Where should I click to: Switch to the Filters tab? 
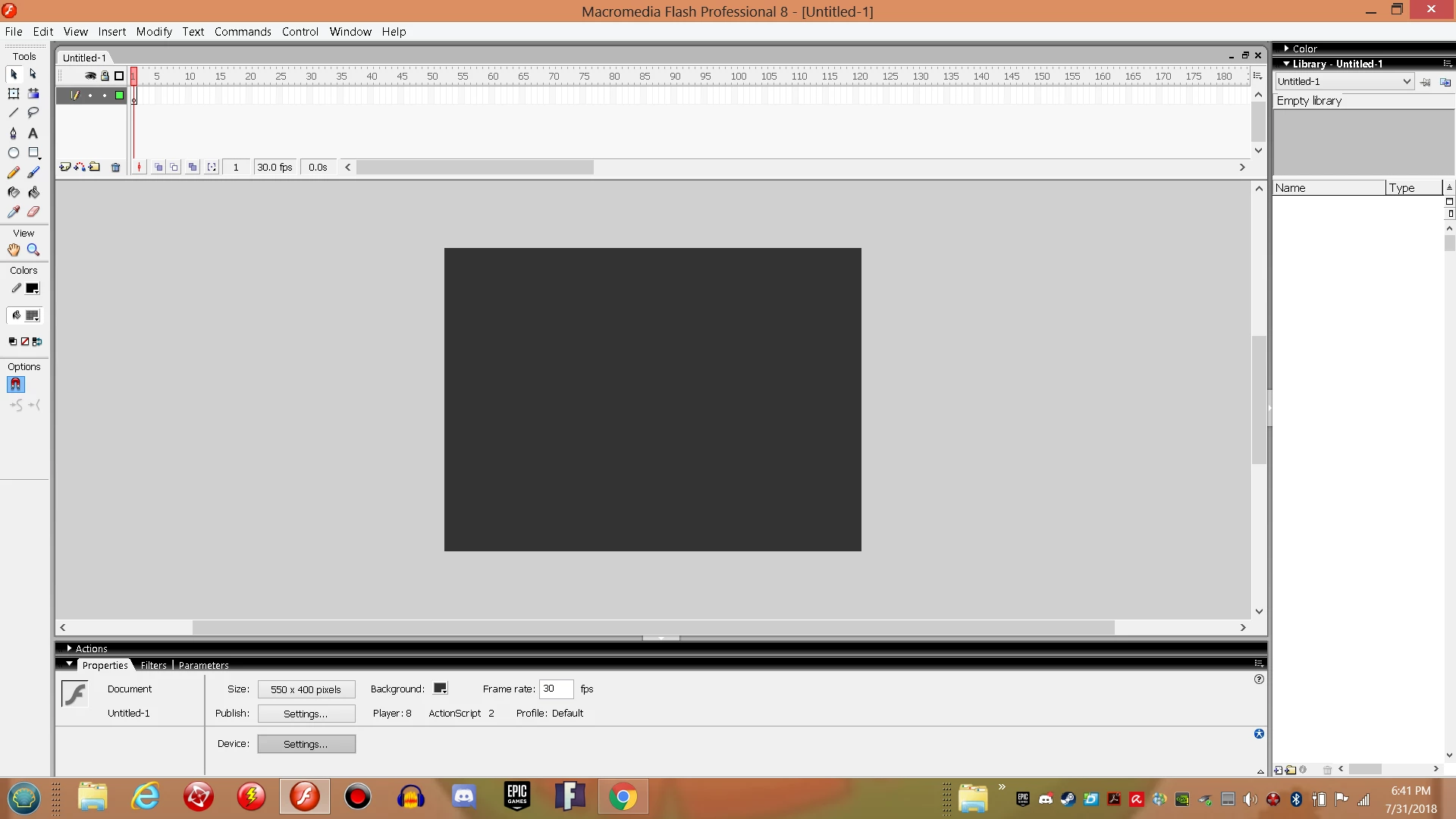pyautogui.click(x=153, y=665)
